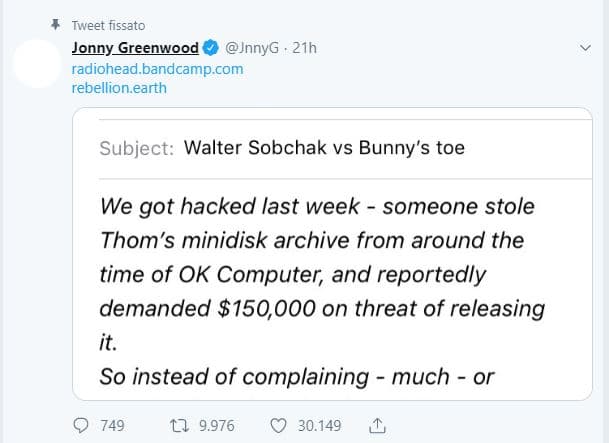
Task: Click the blue verified badge
Action: click(x=211, y=49)
